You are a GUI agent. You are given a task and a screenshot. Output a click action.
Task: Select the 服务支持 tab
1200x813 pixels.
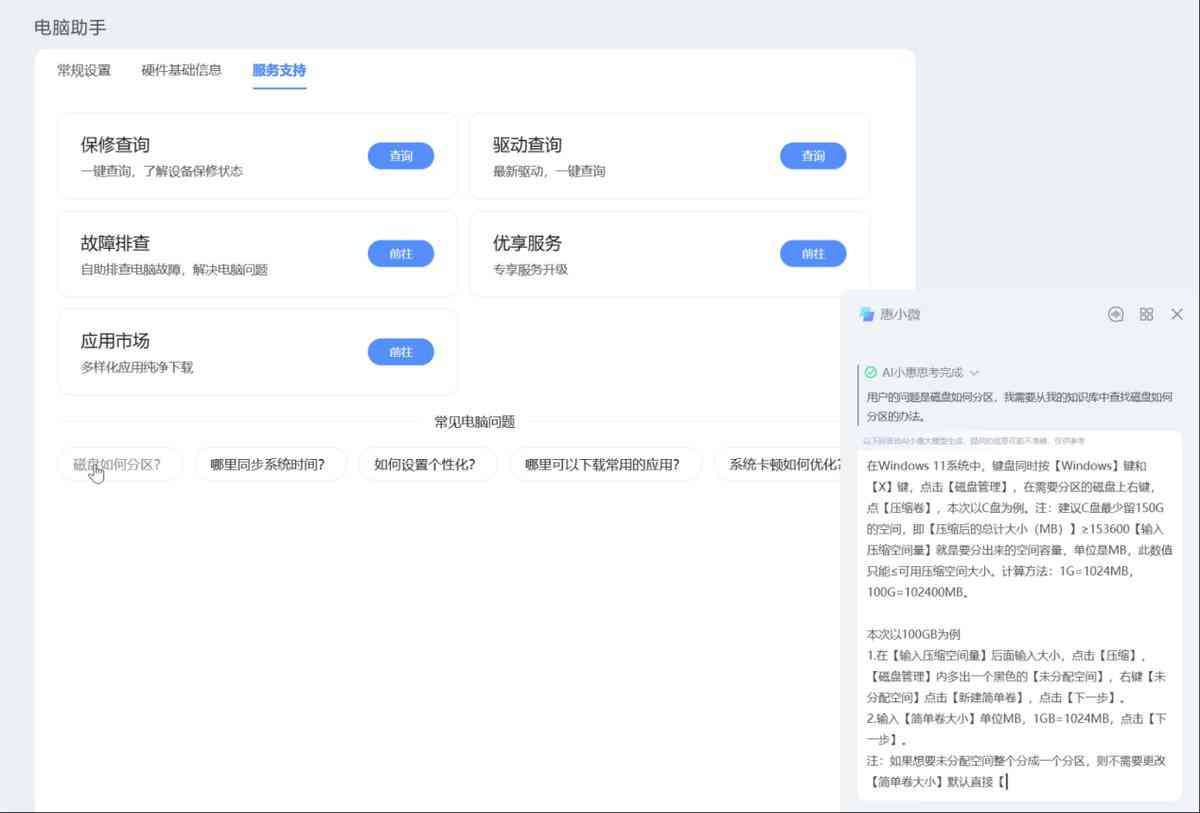coord(278,71)
